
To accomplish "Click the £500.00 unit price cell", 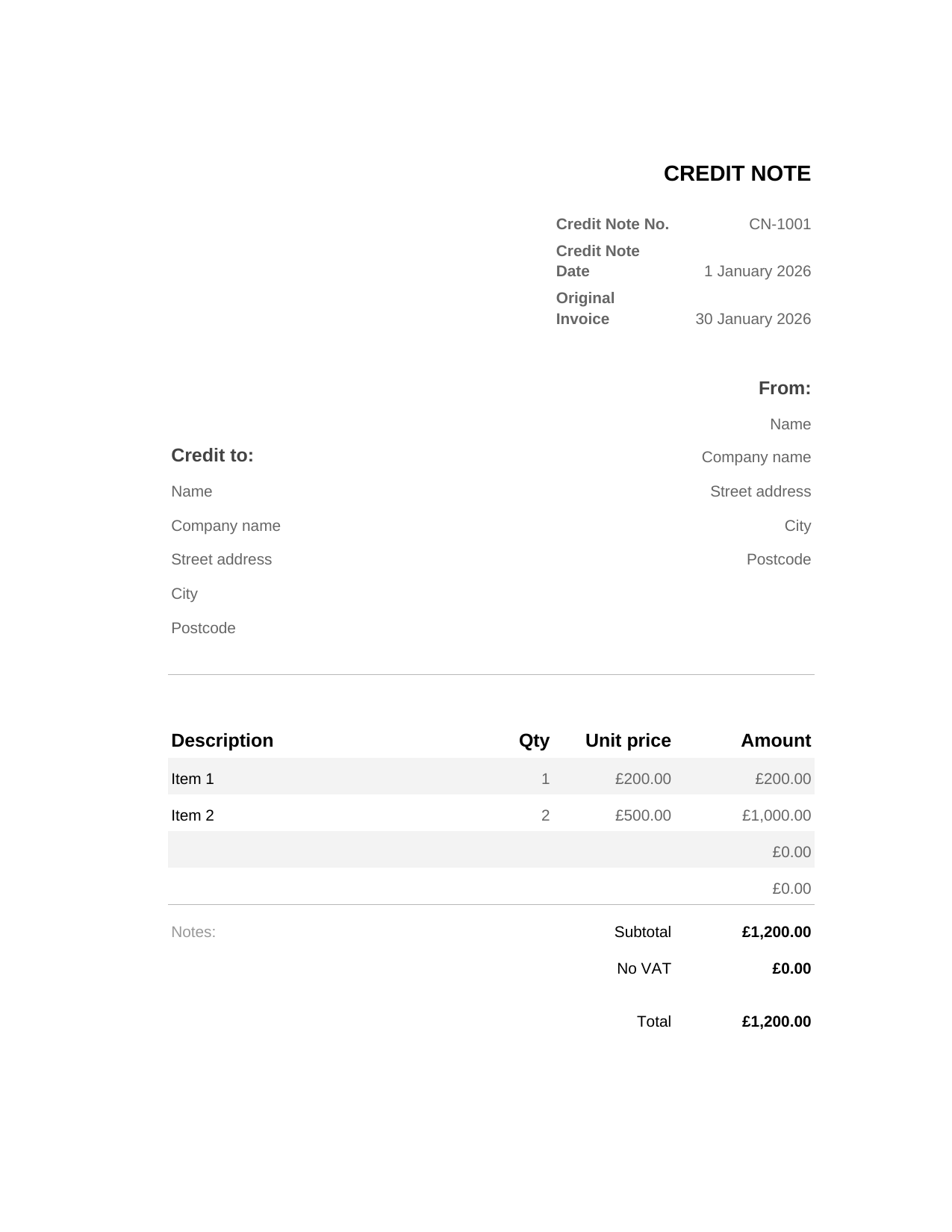I will point(643,815).
